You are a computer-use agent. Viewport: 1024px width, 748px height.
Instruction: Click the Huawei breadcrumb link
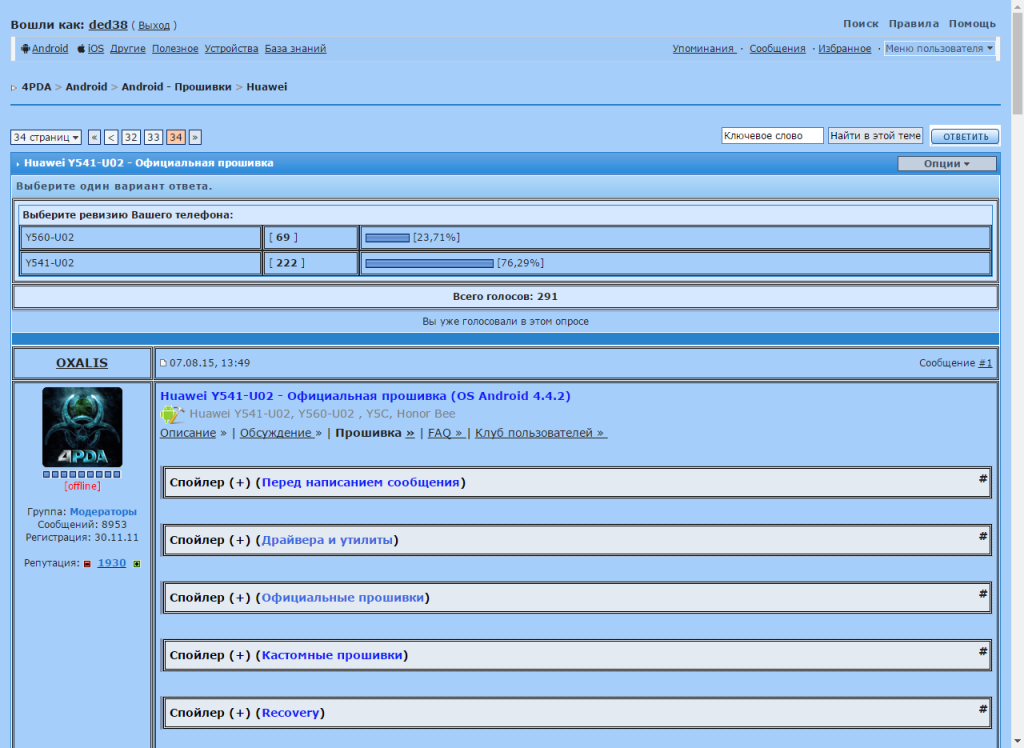click(266, 87)
